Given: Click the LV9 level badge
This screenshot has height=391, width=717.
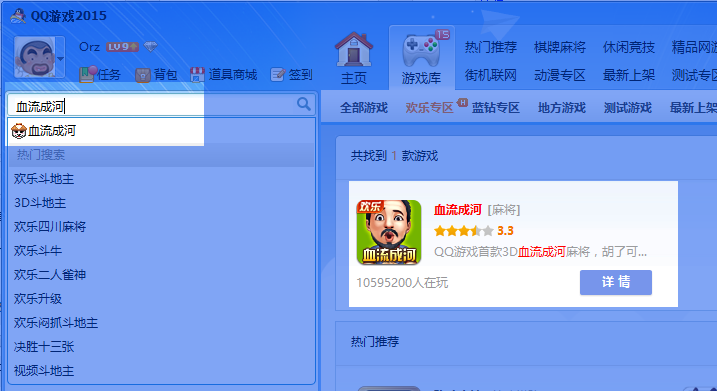Looking at the screenshot, I should [122, 47].
